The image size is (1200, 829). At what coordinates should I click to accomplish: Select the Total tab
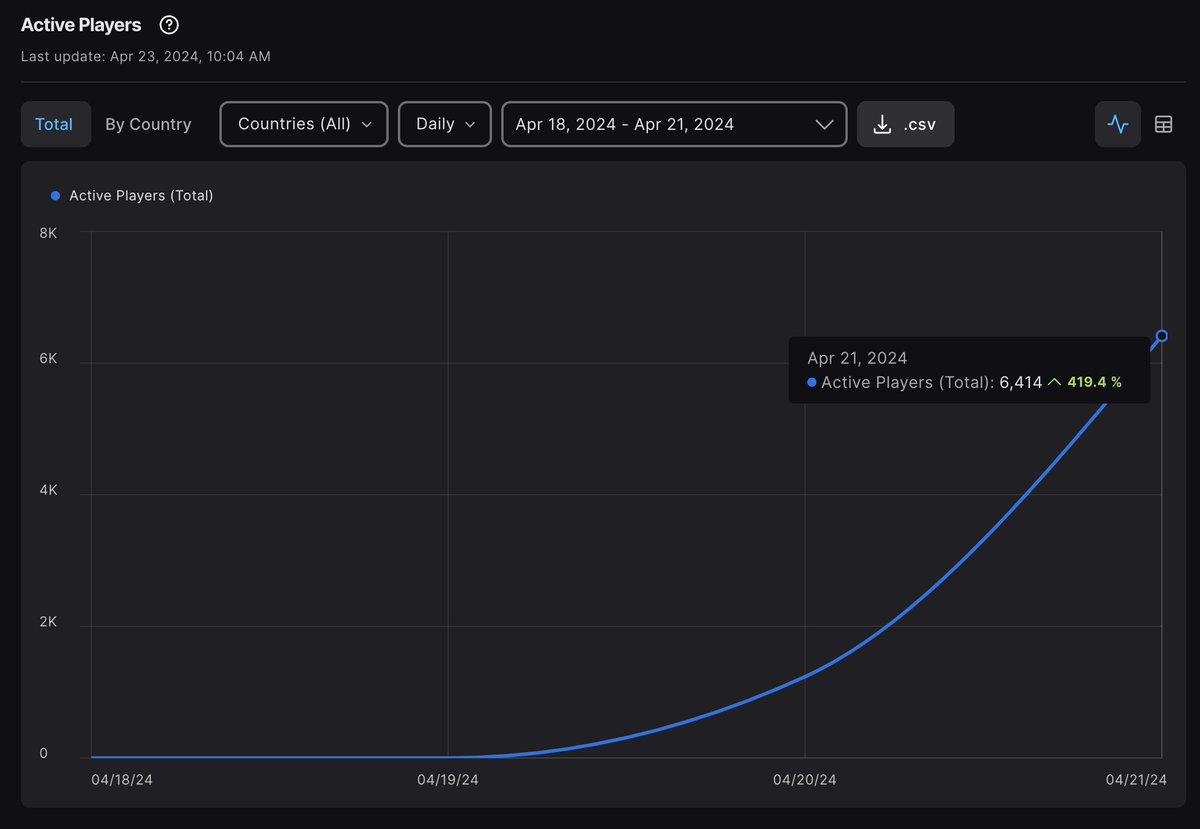point(54,124)
